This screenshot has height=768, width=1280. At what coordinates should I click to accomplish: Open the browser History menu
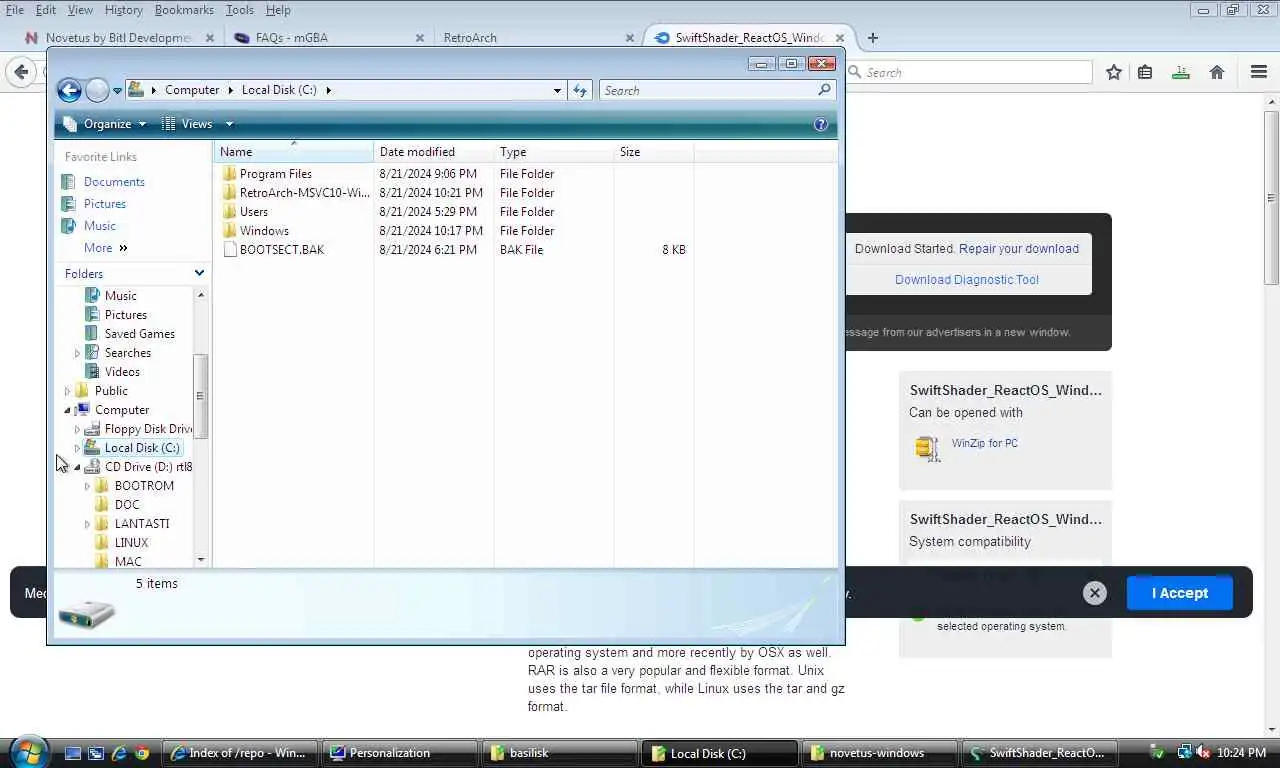click(123, 10)
